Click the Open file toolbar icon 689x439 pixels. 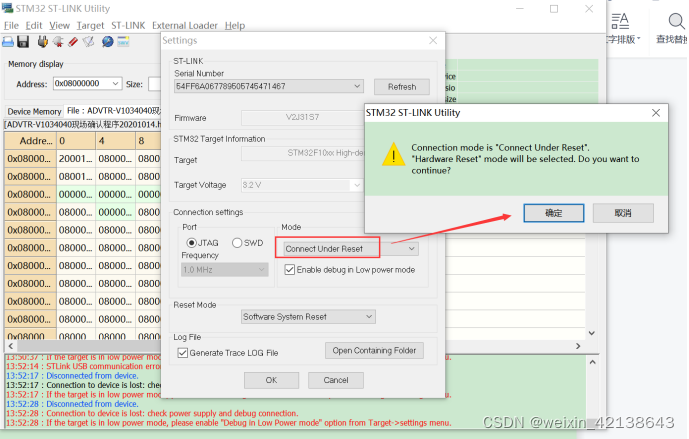(x=8, y=42)
